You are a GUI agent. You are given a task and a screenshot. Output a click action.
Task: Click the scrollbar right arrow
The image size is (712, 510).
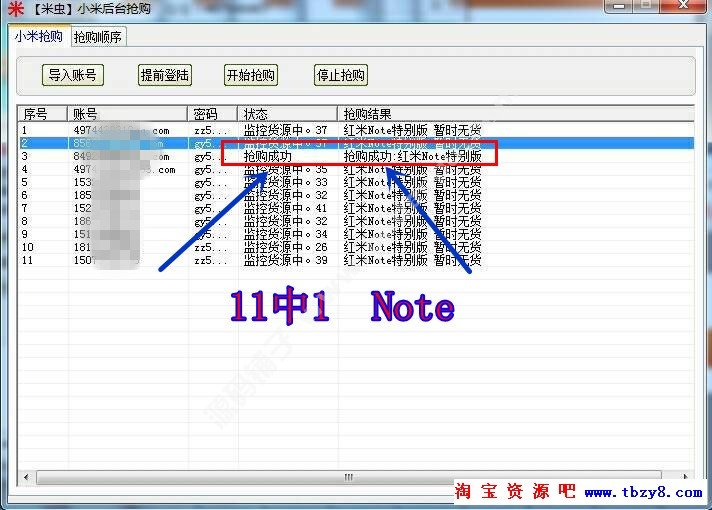(686, 477)
